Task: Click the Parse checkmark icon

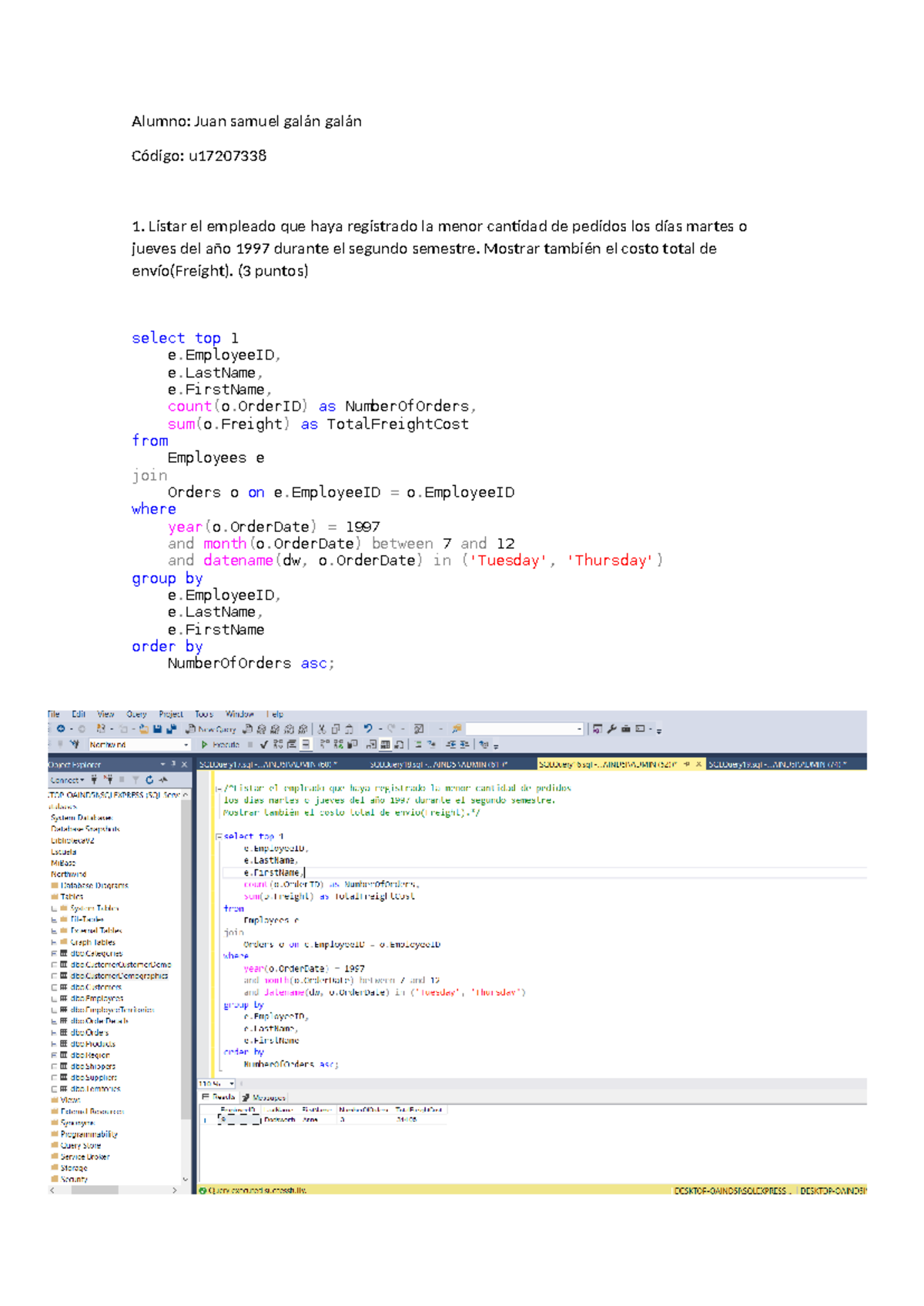Action: pos(264,745)
